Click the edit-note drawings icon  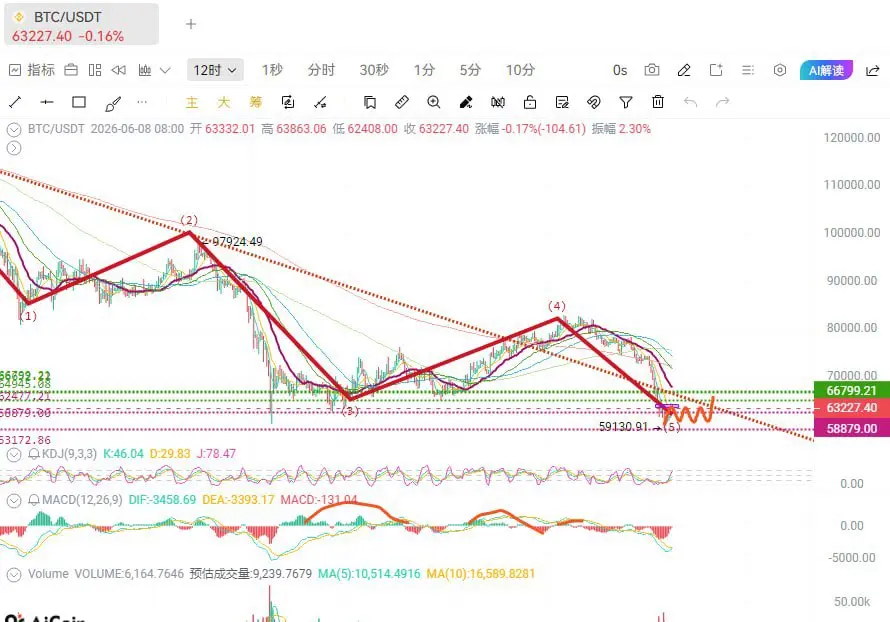coord(562,102)
